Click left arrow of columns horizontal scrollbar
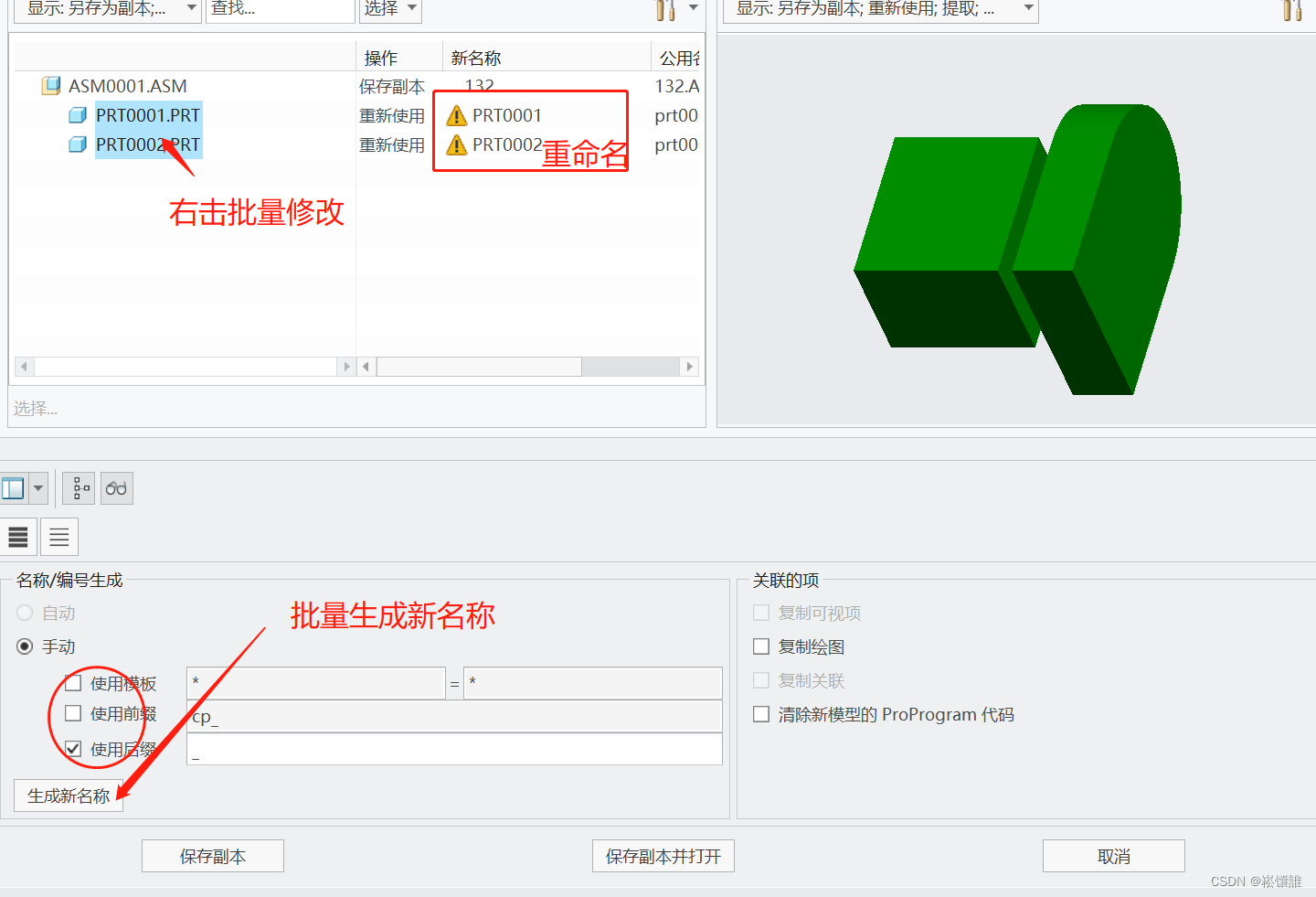This screenshot has width=1316, height=897. pyautogui.click(x=366, y=367)
